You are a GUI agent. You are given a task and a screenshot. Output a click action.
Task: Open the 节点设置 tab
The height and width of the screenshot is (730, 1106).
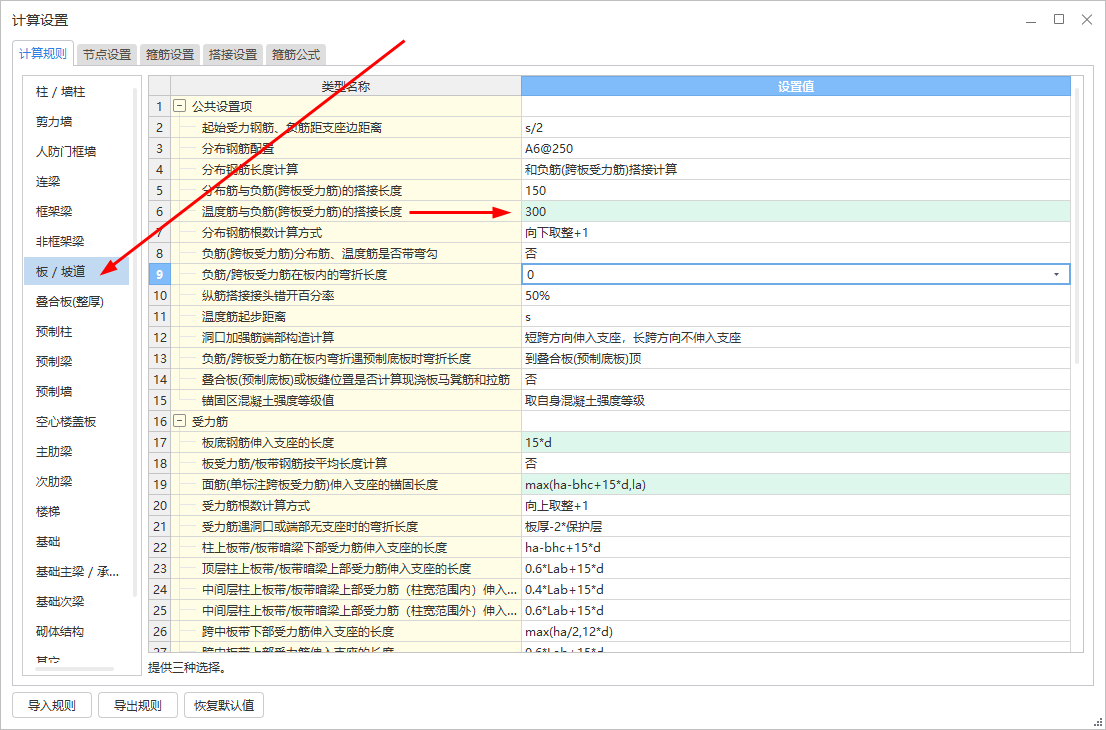point(107,54)
